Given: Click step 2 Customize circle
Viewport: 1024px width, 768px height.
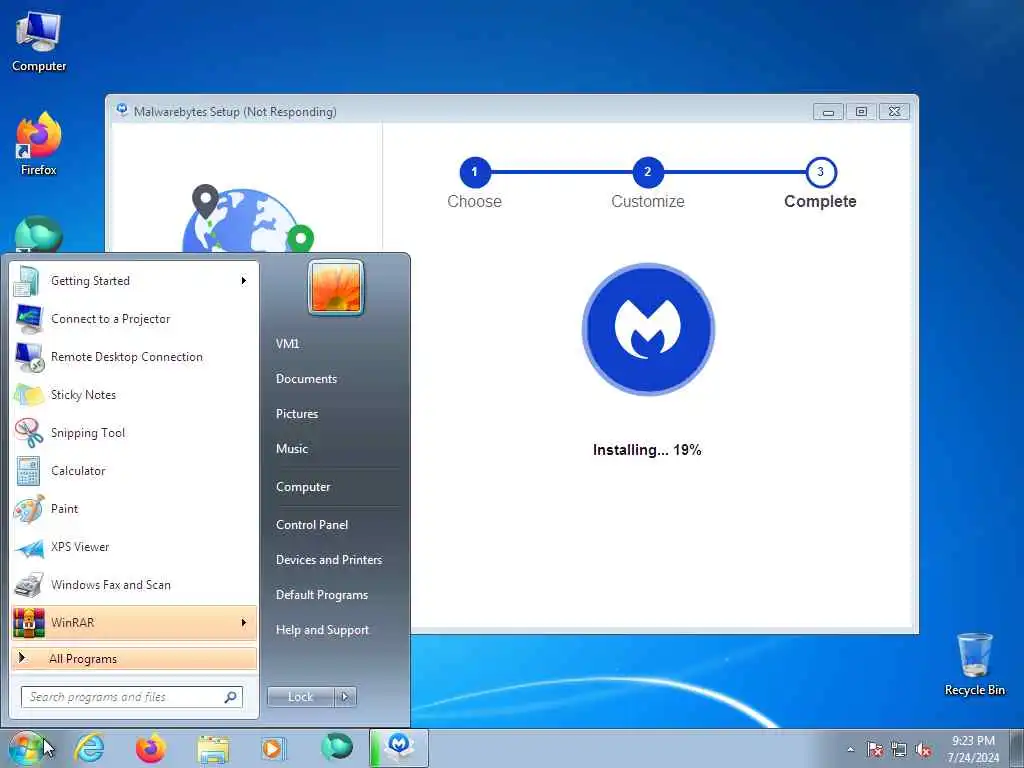Looking at the screenshot, I should pyautogui.click(x=648, y=172).
